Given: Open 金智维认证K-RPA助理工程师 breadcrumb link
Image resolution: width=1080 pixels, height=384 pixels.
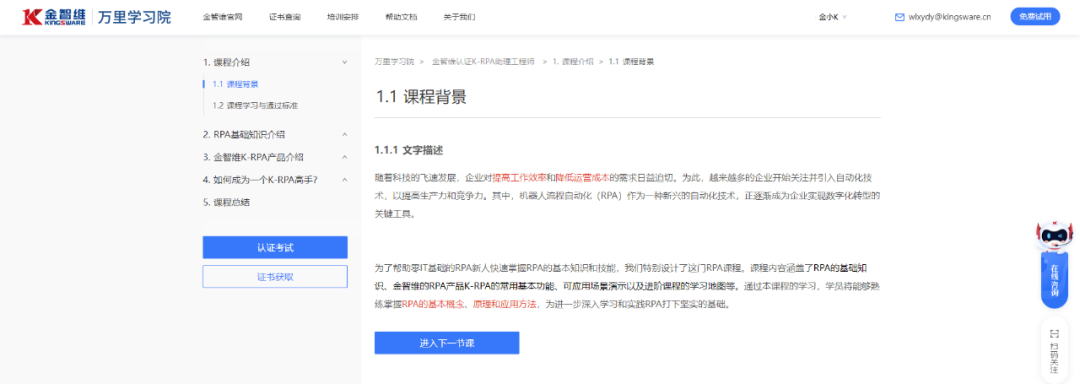Looking at the screenshot, I should tap(484, 61).
